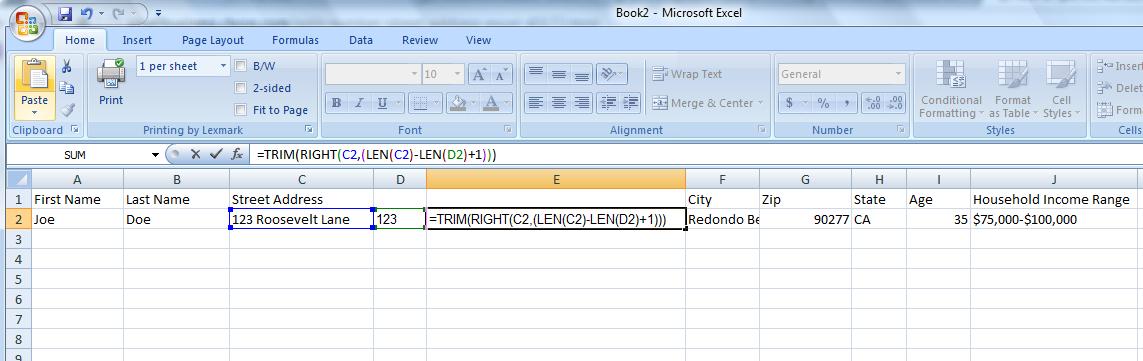Open the Review tab
1143x361 pixels.
[420, 40]
